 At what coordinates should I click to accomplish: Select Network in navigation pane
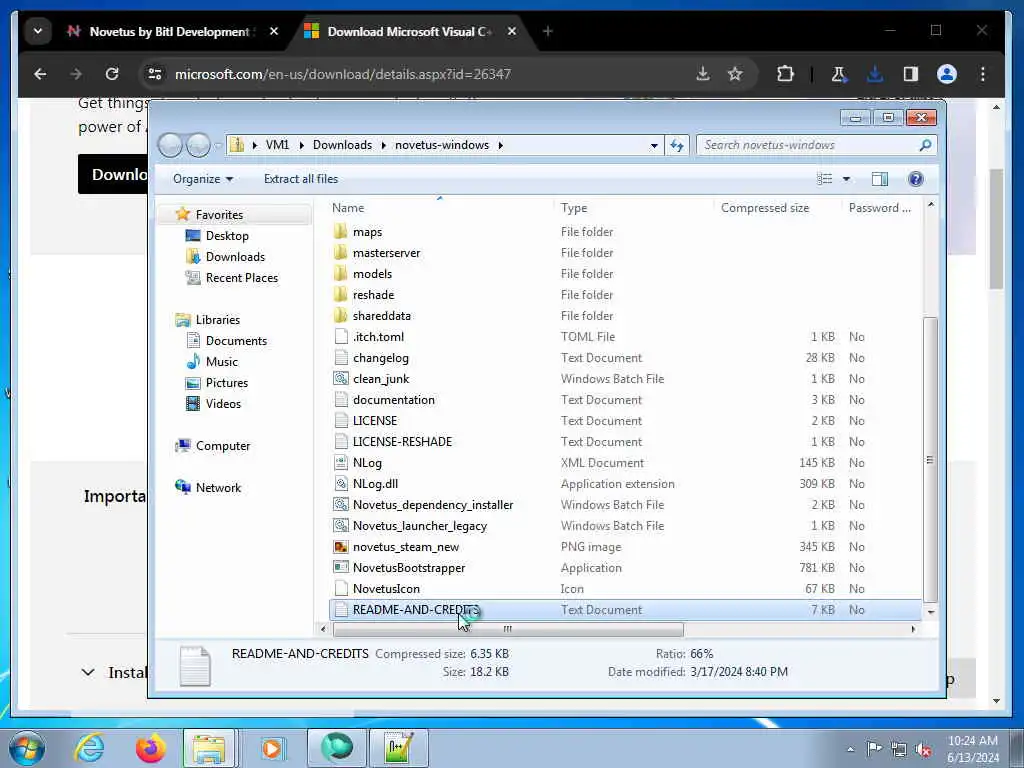[x=218, y=488]
